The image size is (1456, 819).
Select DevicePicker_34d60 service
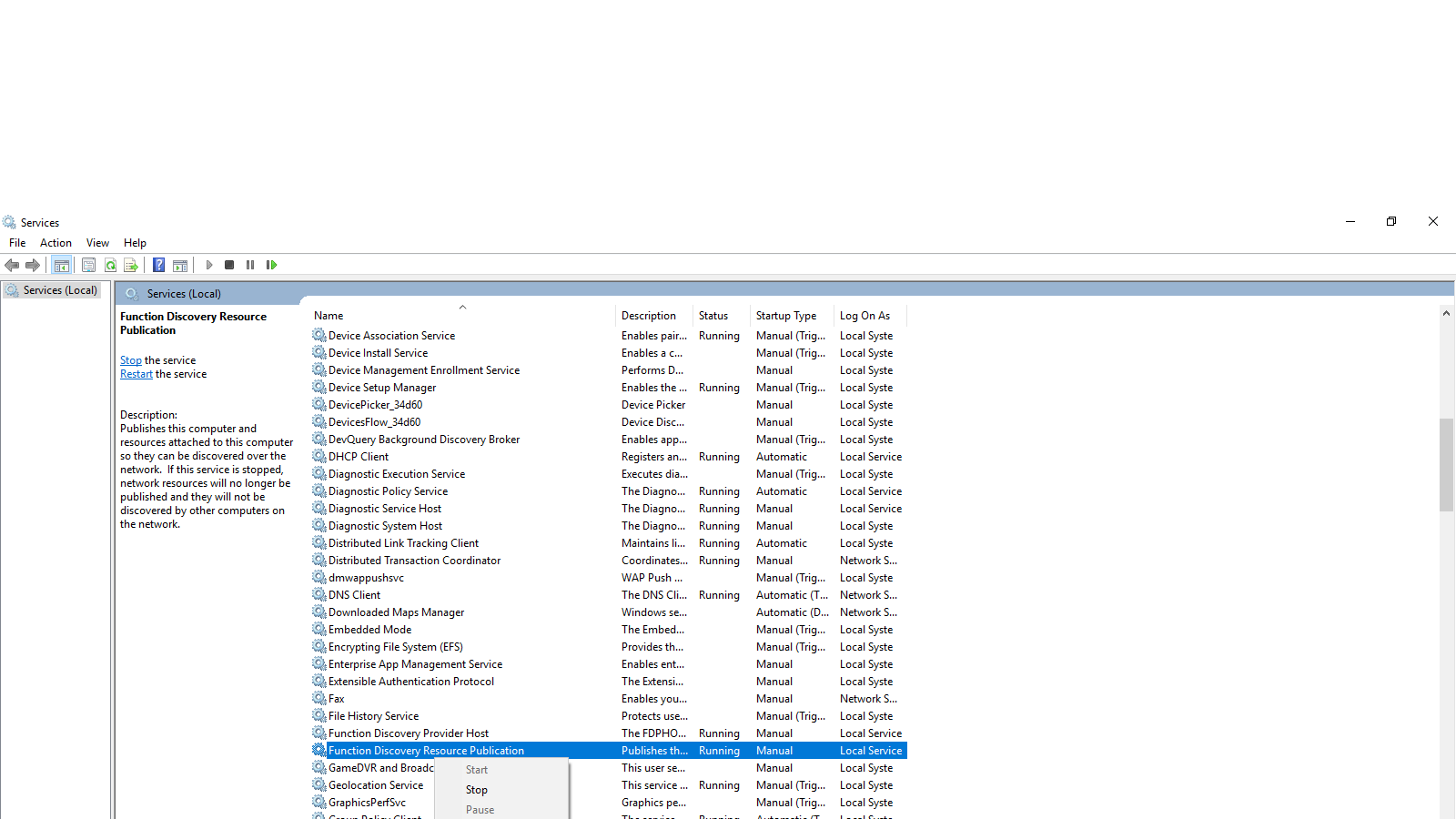pos(609,405)
